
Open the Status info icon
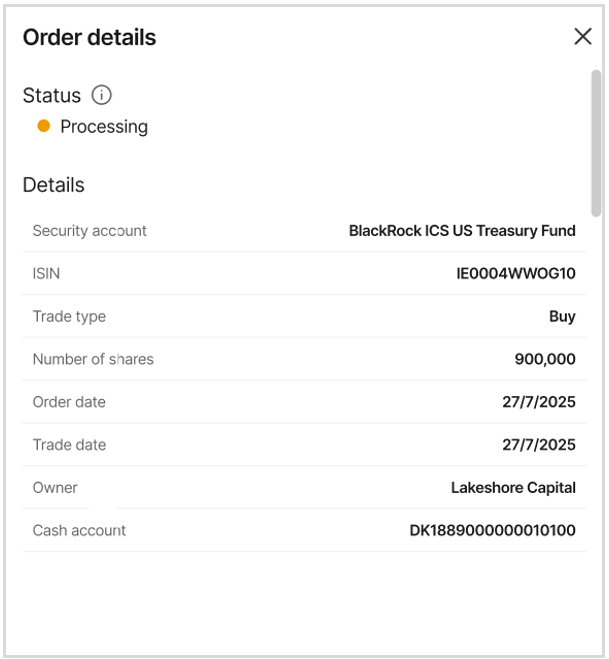click(x=101, y=95)
